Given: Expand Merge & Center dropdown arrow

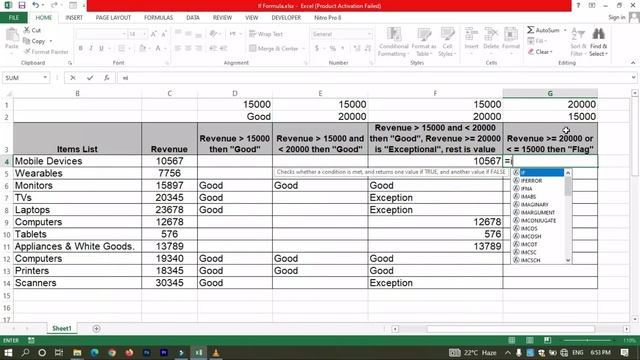Looking at the screenshot, I should click(x=304, y=49).
